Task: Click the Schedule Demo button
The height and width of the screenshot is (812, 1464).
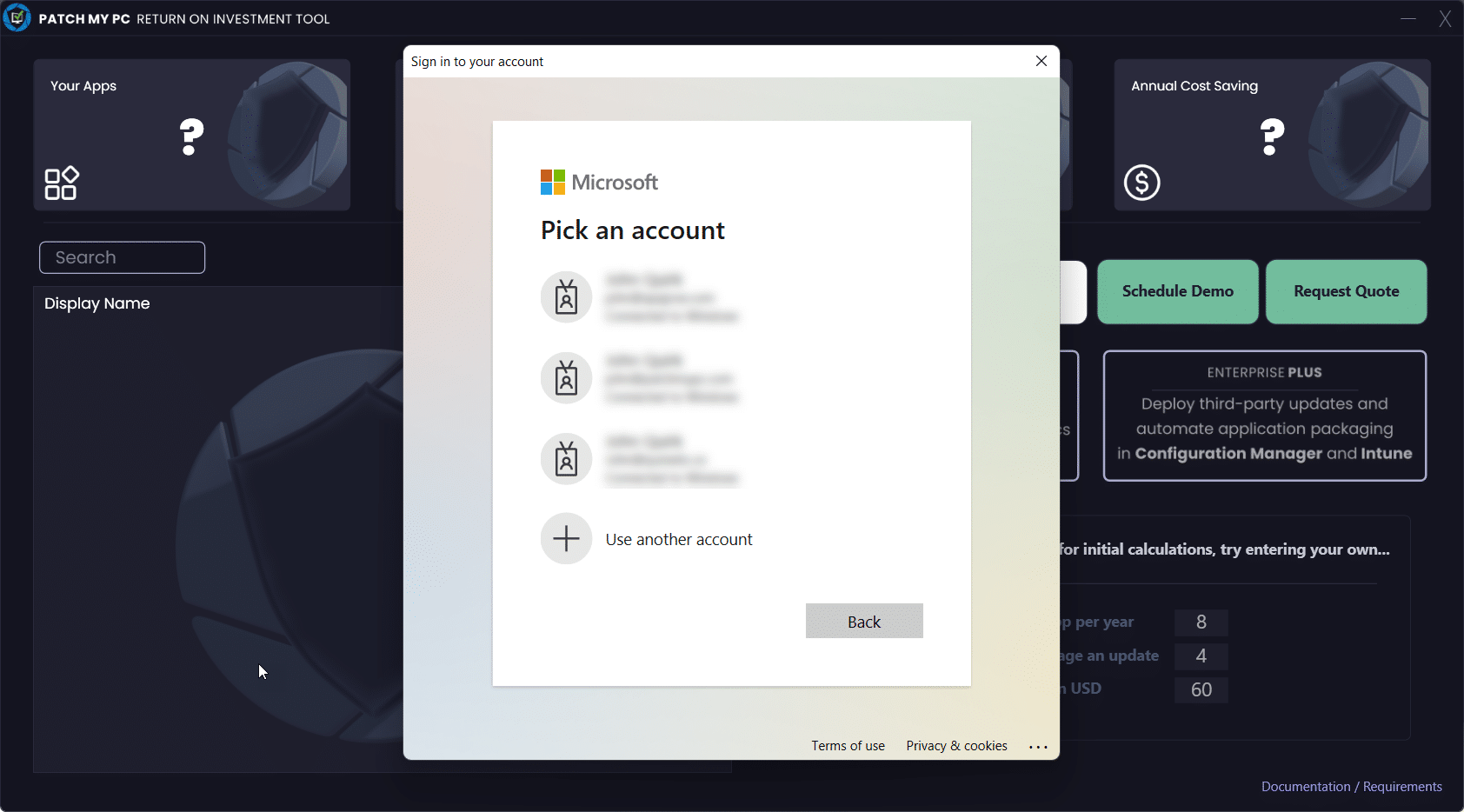Action: [x=1177, y=292]
